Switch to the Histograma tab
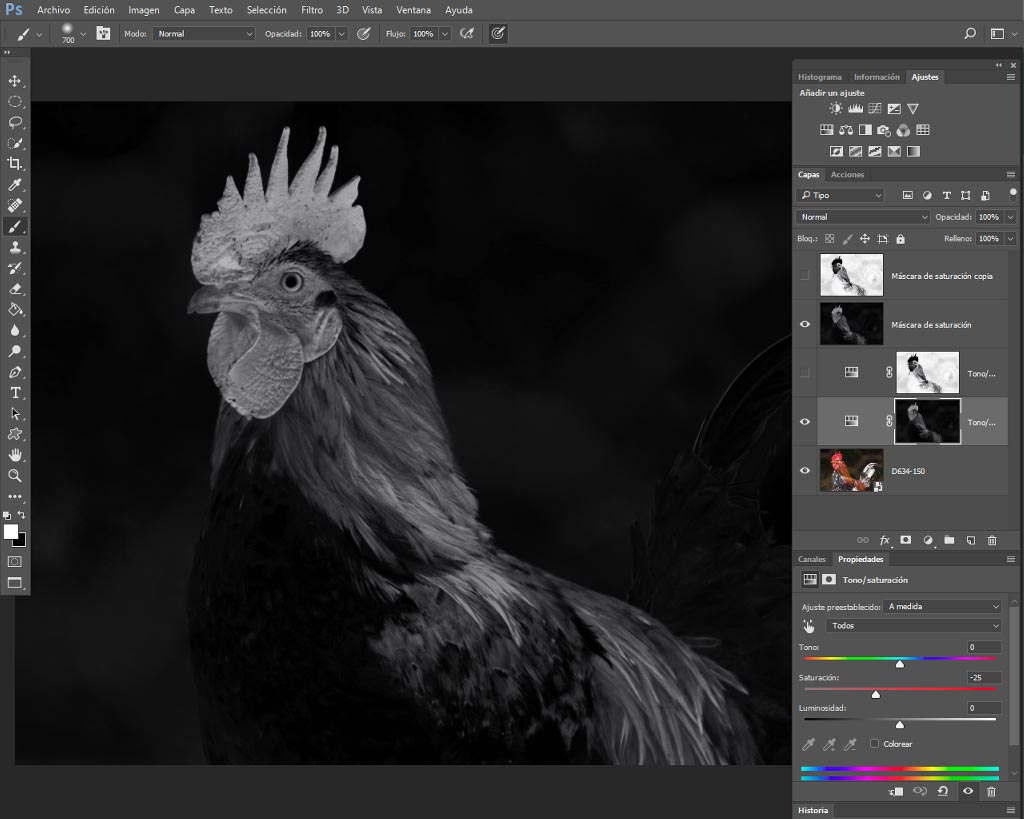The width and height of the screenshot is (1024, 819). 820,77
